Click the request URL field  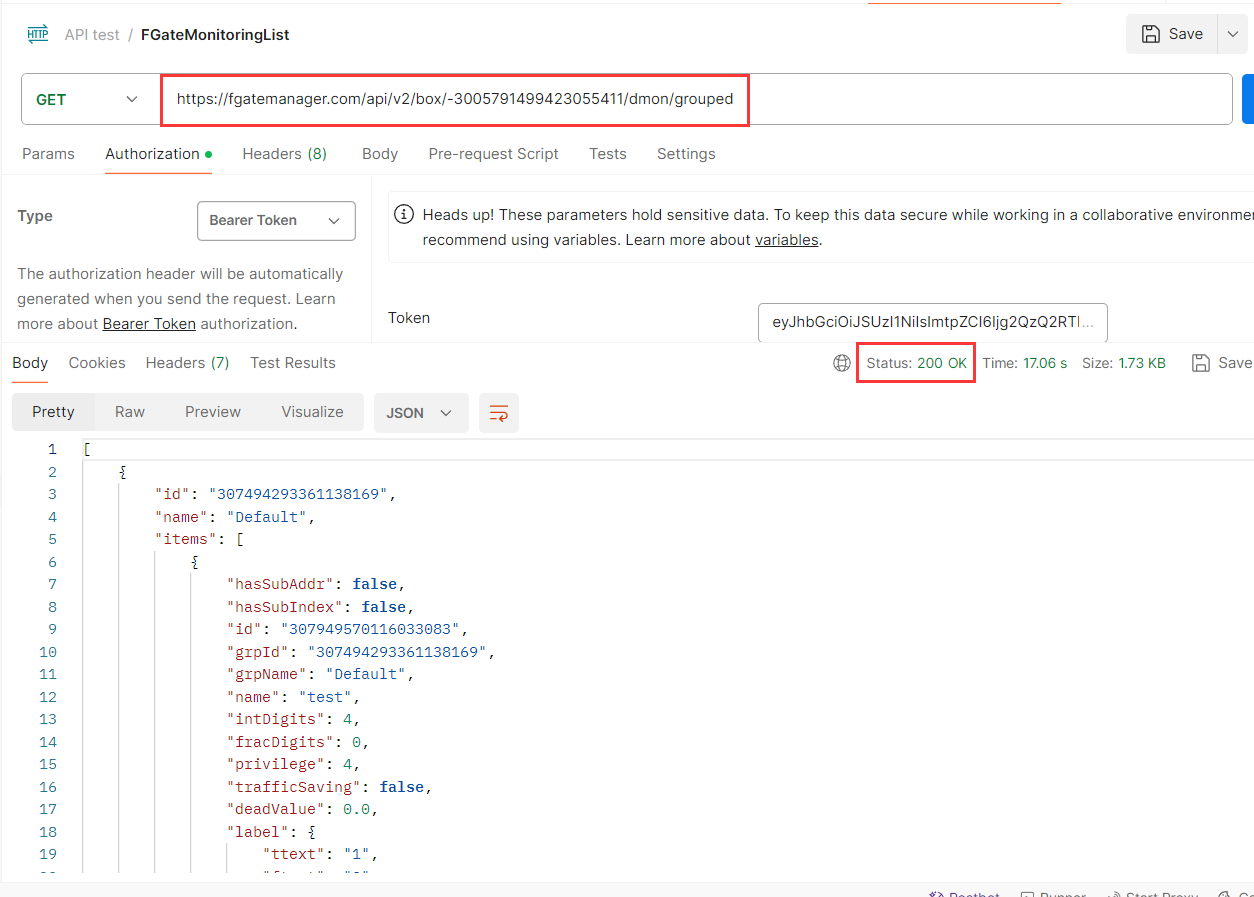[x=696, y=99]
